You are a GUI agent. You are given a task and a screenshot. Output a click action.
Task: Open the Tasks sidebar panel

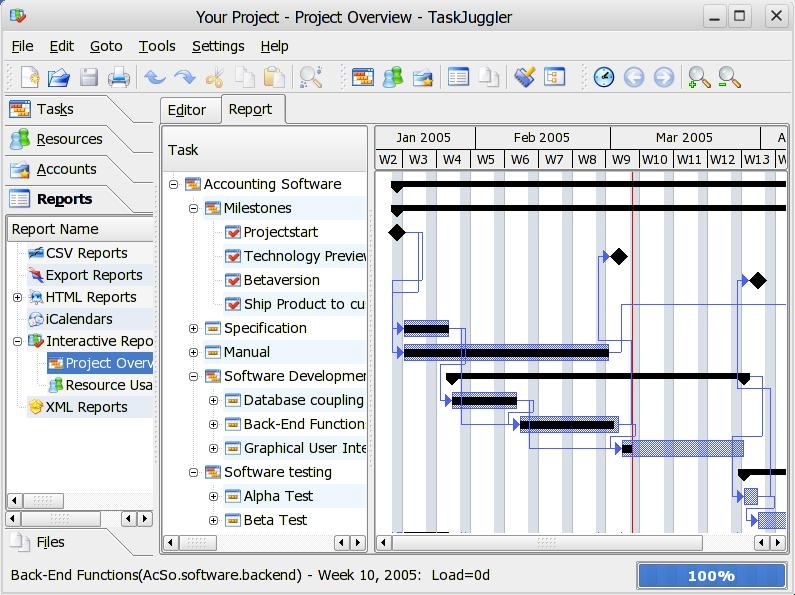click(55, 109)
